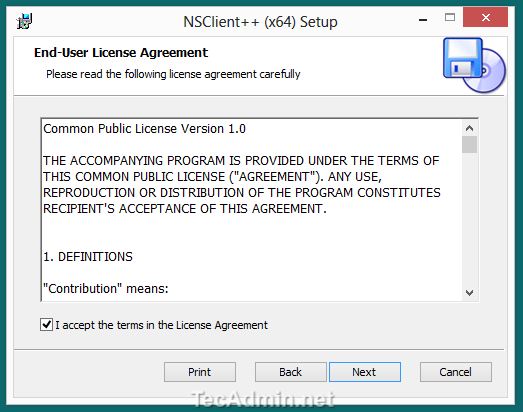
Task: Click Next to continue installation
Action: pyautogui.click(x=365, y=372)
